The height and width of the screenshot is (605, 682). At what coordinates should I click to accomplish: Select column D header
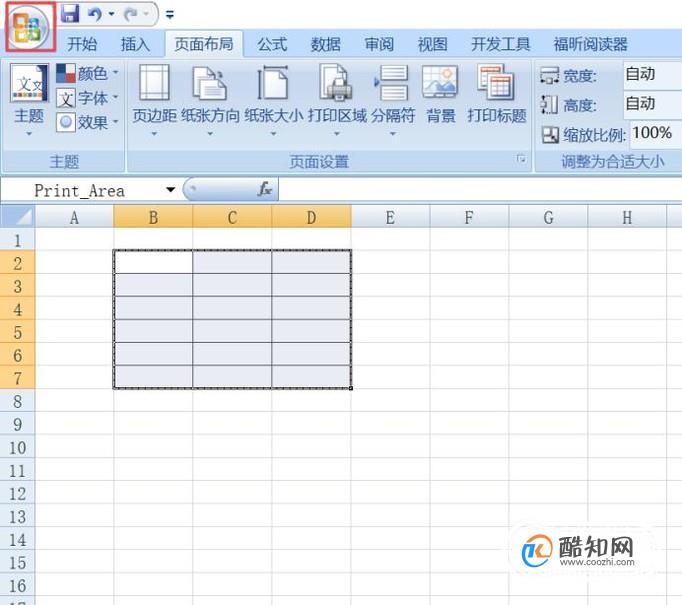coord(311,217)
